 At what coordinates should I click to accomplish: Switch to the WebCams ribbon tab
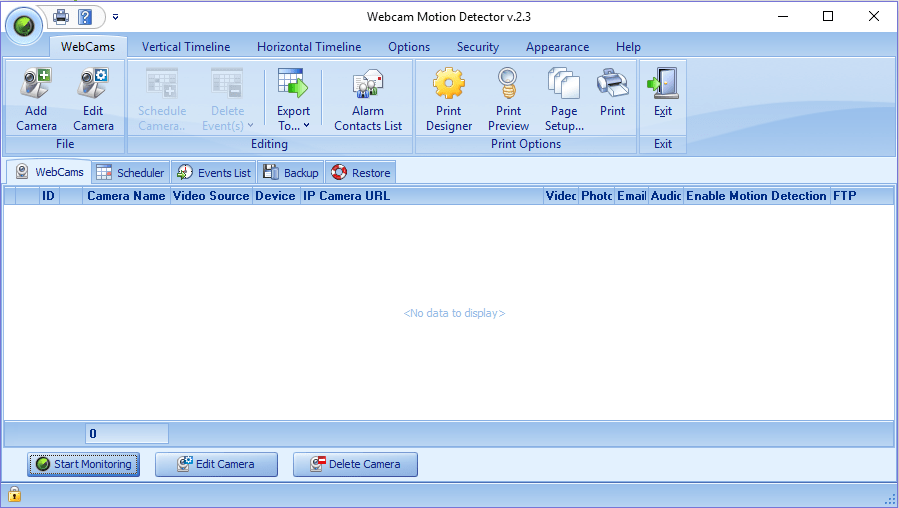pos(88,47)
